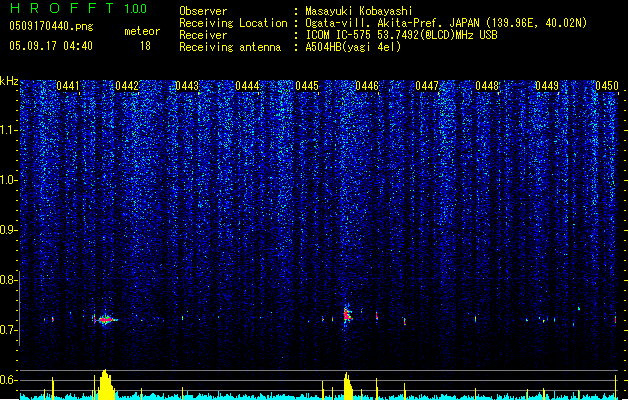The height and width of the screenshot is (400, 629).
Task: Click the kHz axis unit label
Action: pyautogui.click(x=9, y=81)
